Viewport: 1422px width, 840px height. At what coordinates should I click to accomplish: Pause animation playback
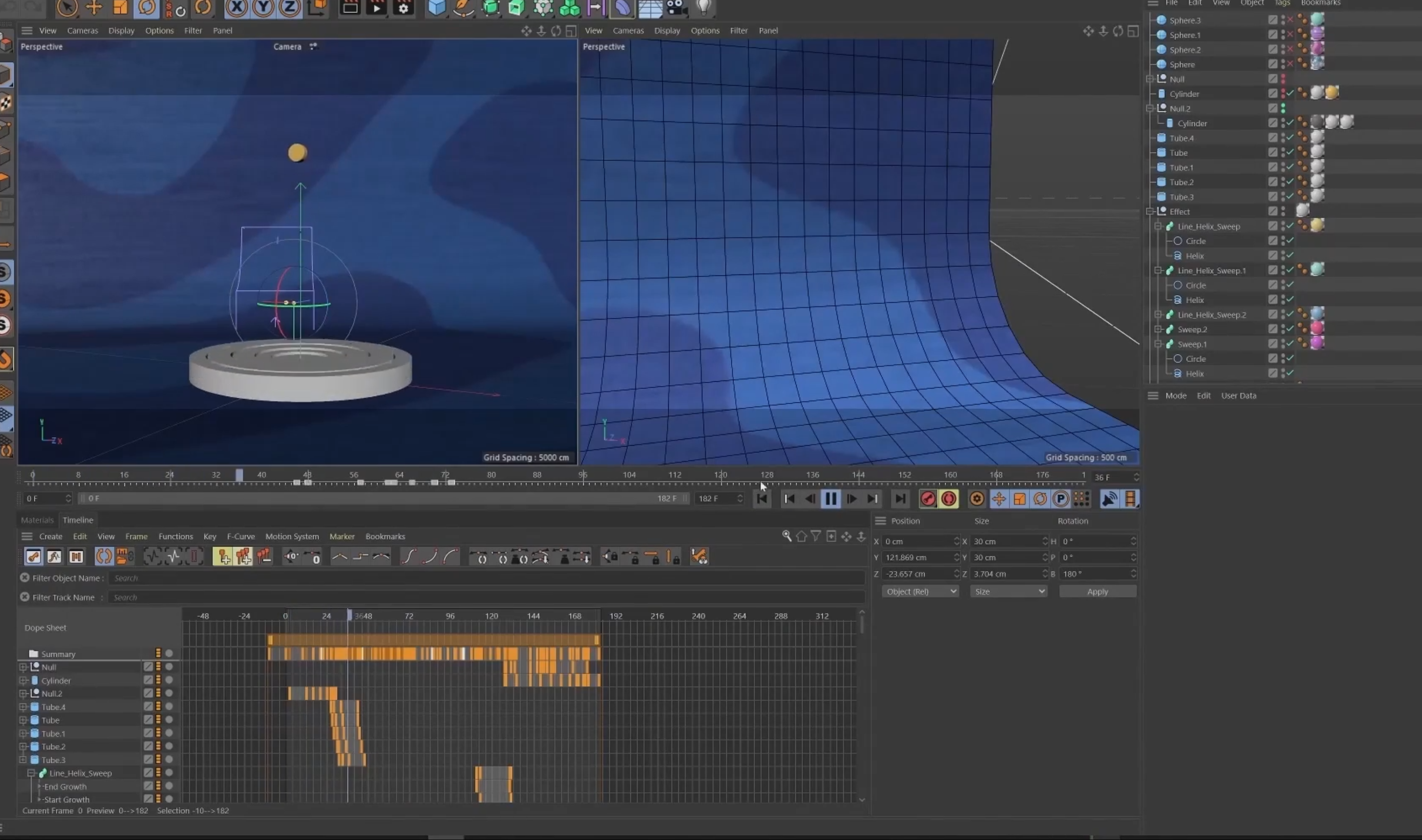point(830,498)
